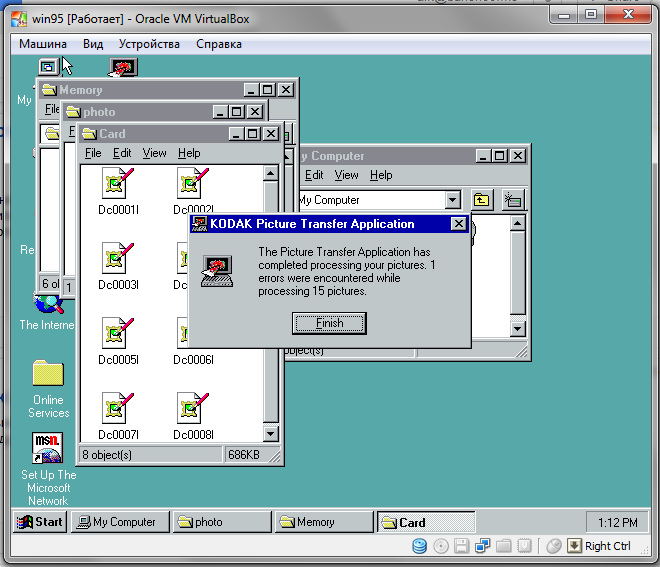660x567 pixels.
Task: Open Устройства menu in VirtualBox
Action: [x=149, y=44]
